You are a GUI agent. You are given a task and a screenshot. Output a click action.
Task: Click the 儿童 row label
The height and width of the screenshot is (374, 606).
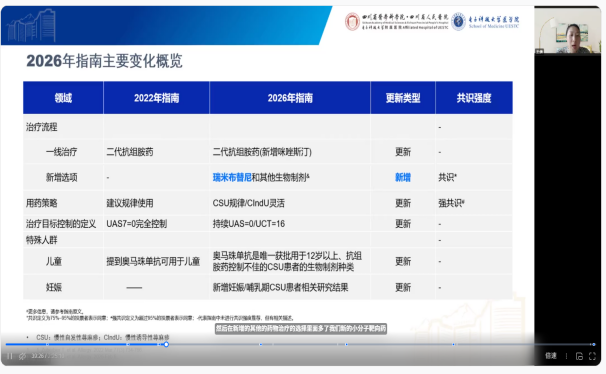coord(54,262)
